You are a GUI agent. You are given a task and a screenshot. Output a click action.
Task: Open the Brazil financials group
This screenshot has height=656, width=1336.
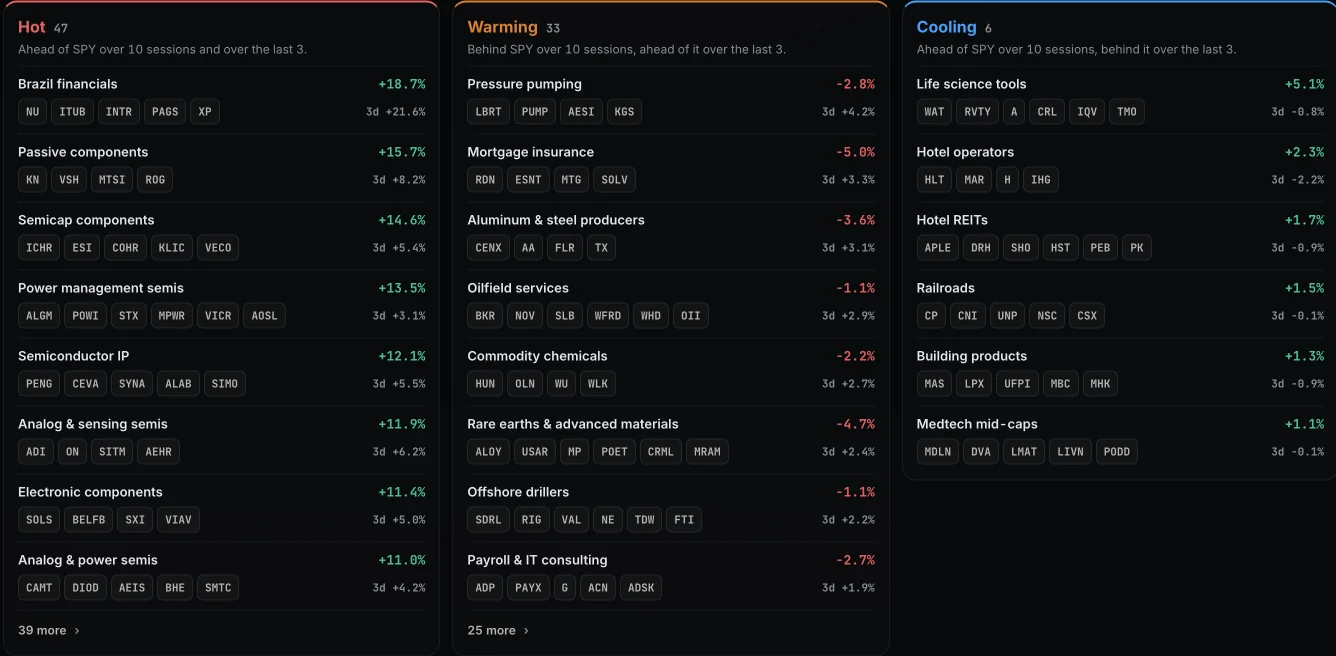(67, 84)
